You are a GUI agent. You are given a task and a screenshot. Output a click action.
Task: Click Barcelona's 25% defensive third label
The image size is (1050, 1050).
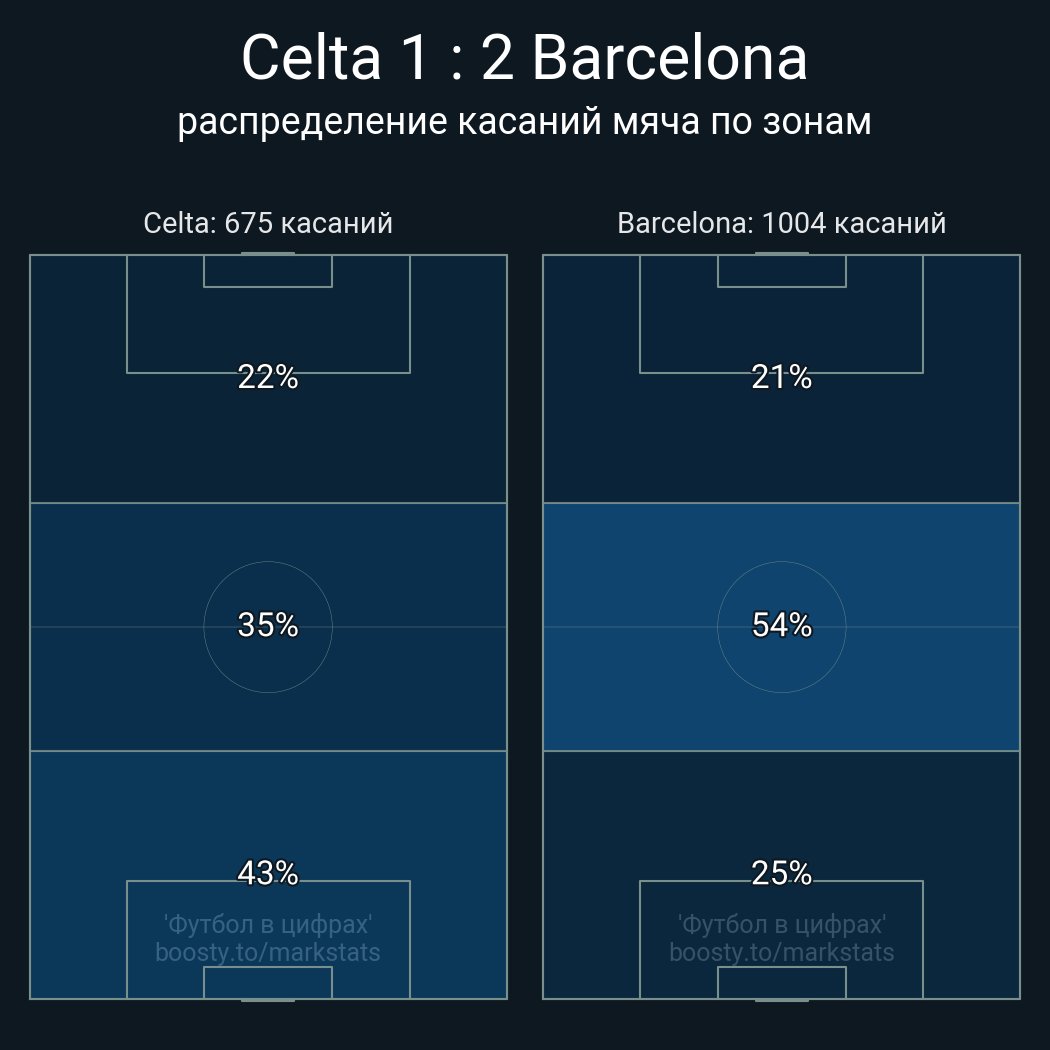(781, 873)
